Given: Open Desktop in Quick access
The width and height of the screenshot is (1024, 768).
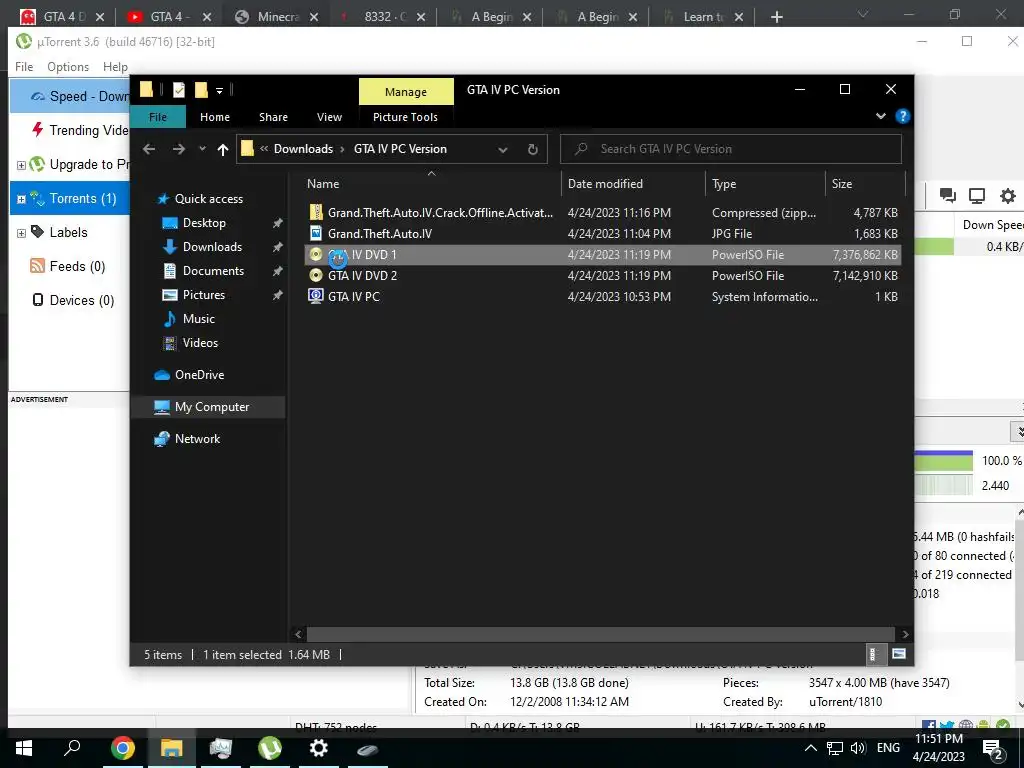Looking at the screenshot, I should [204, 223].
